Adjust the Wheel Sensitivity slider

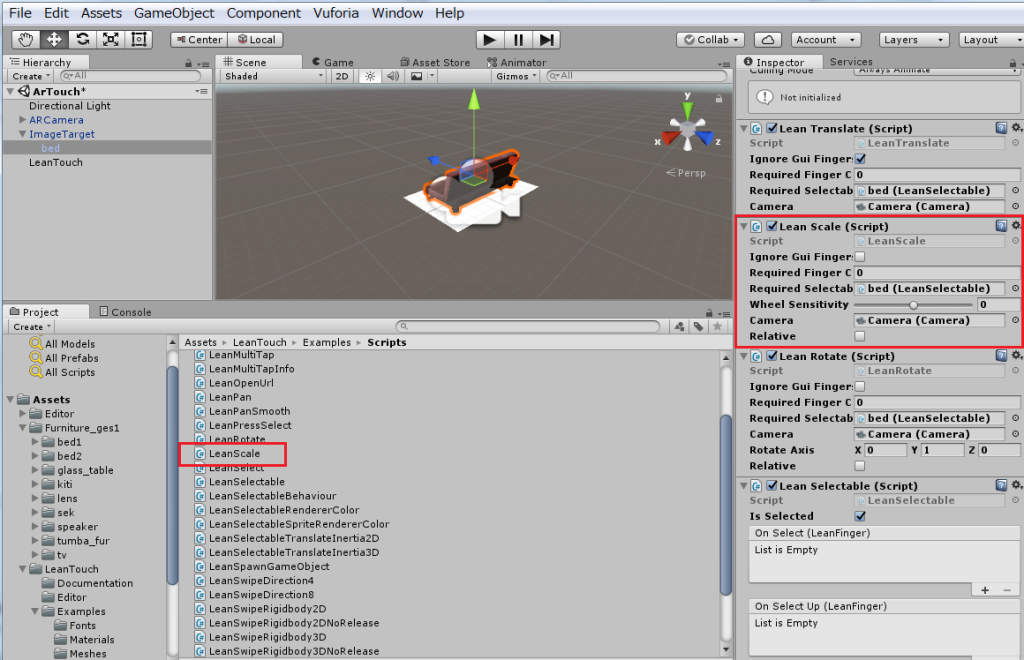coord(913,305)
